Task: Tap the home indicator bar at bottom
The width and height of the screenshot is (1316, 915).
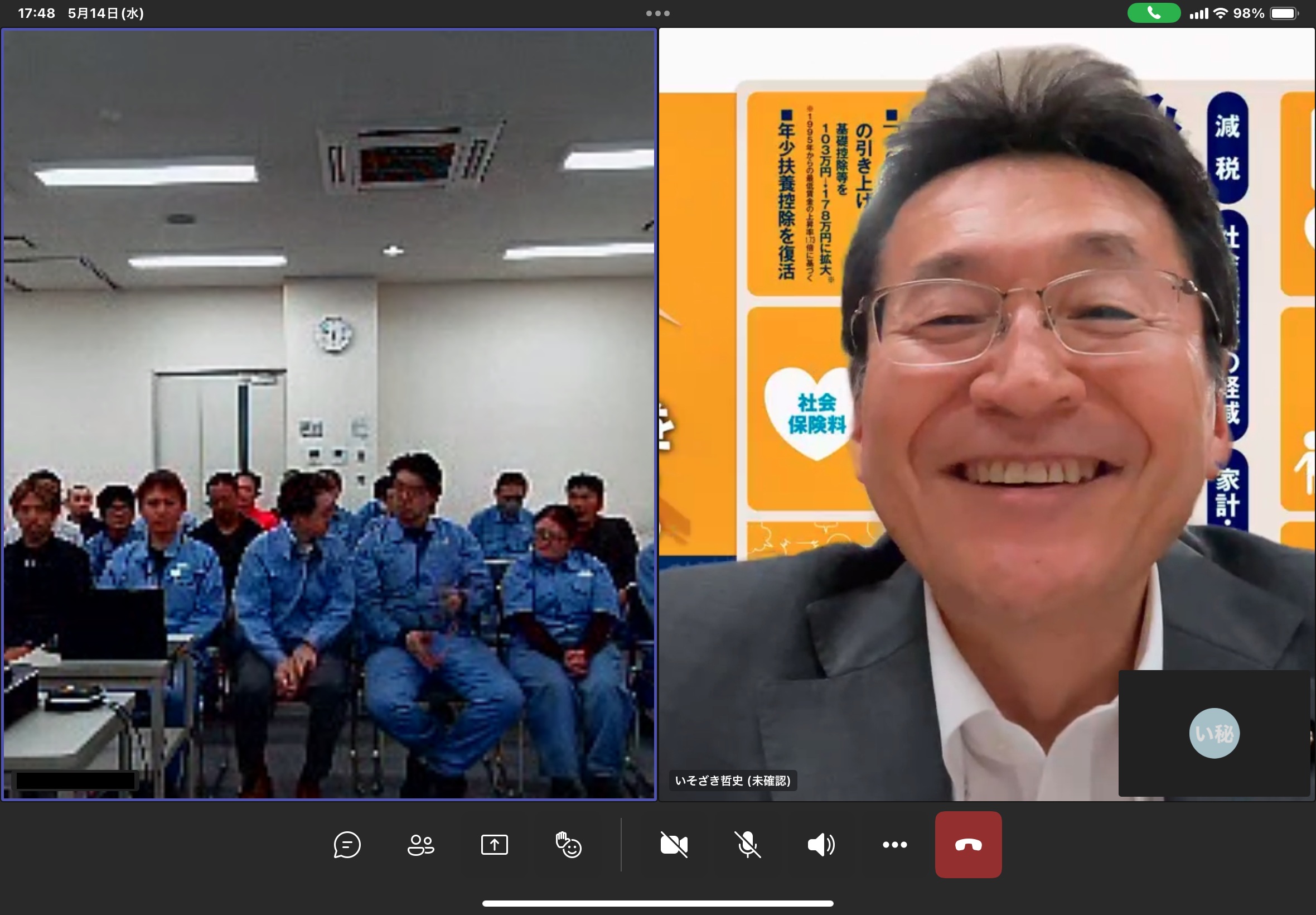Action: pyautogui.click(x=657, y=903)
